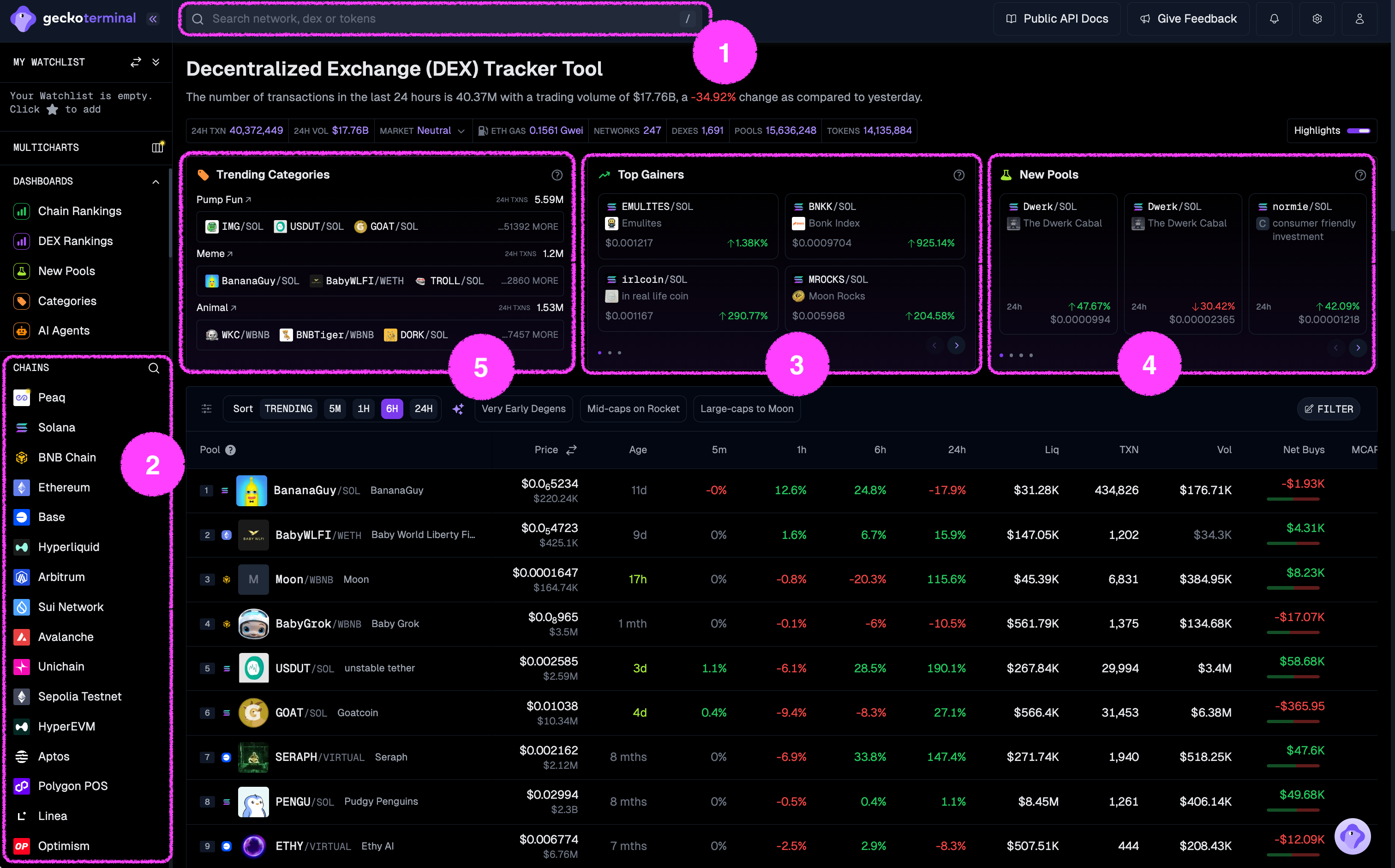Select the Peaq chain
Screen dimensions: 1395x868
tap(39, 397)
